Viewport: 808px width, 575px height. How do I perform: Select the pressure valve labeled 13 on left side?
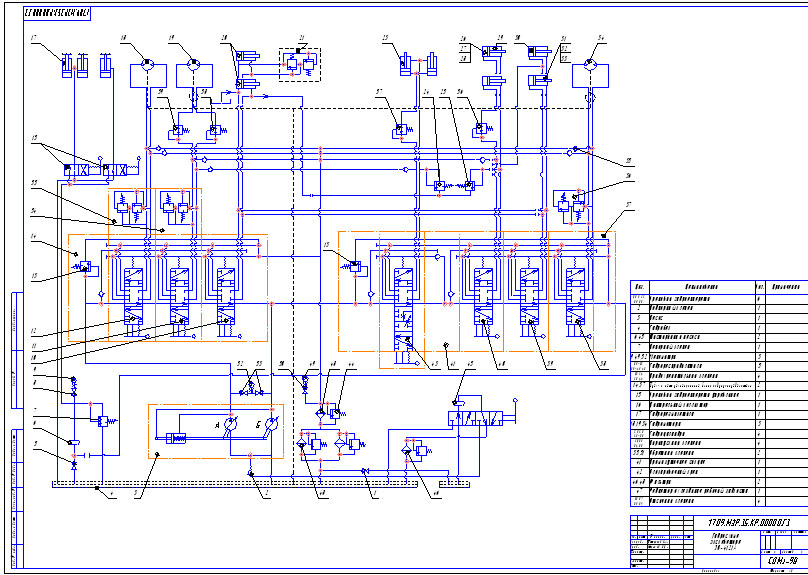(x=84, y=266)
